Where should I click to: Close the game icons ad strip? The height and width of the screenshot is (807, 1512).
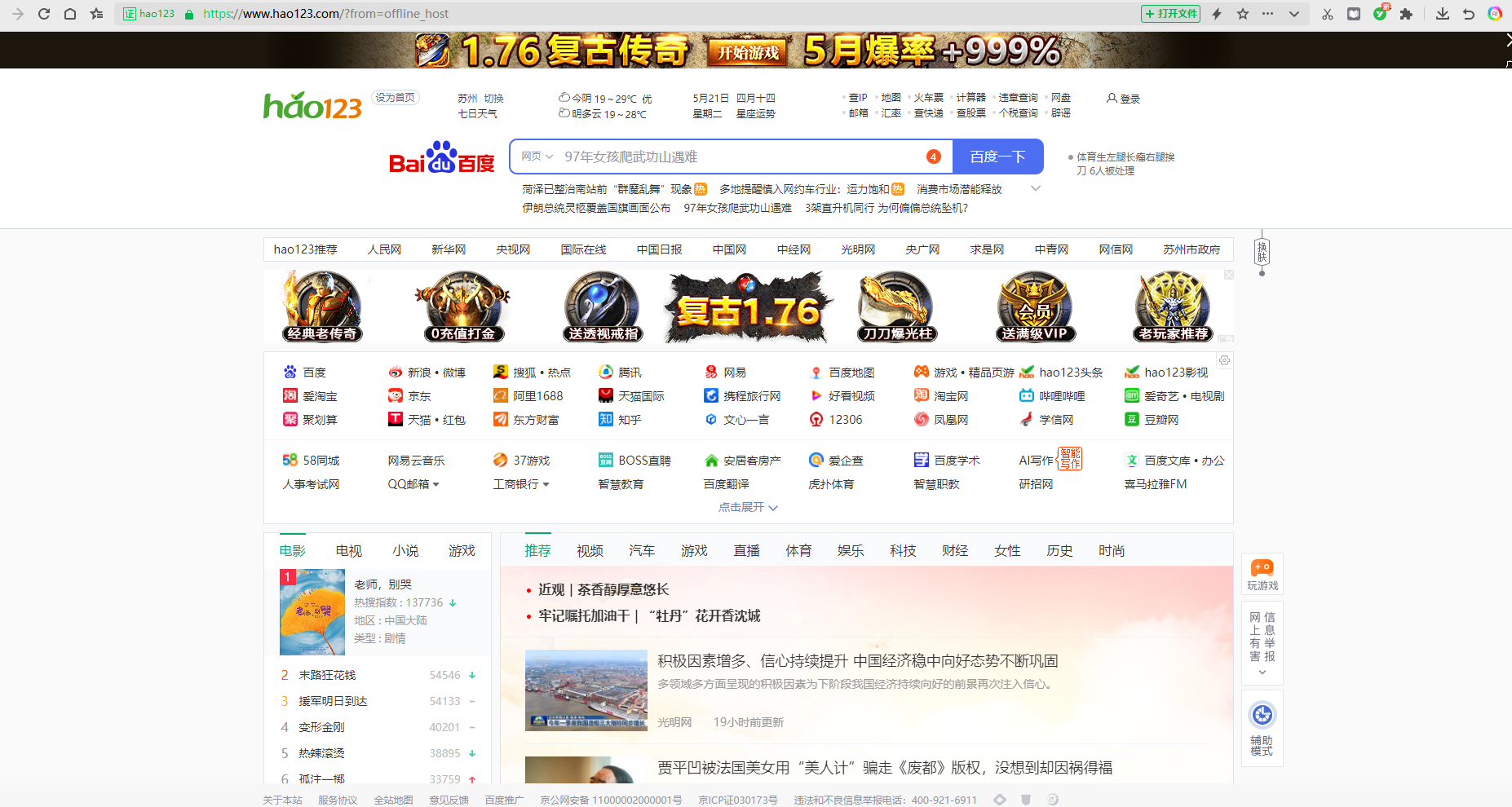click(1229, 276)
